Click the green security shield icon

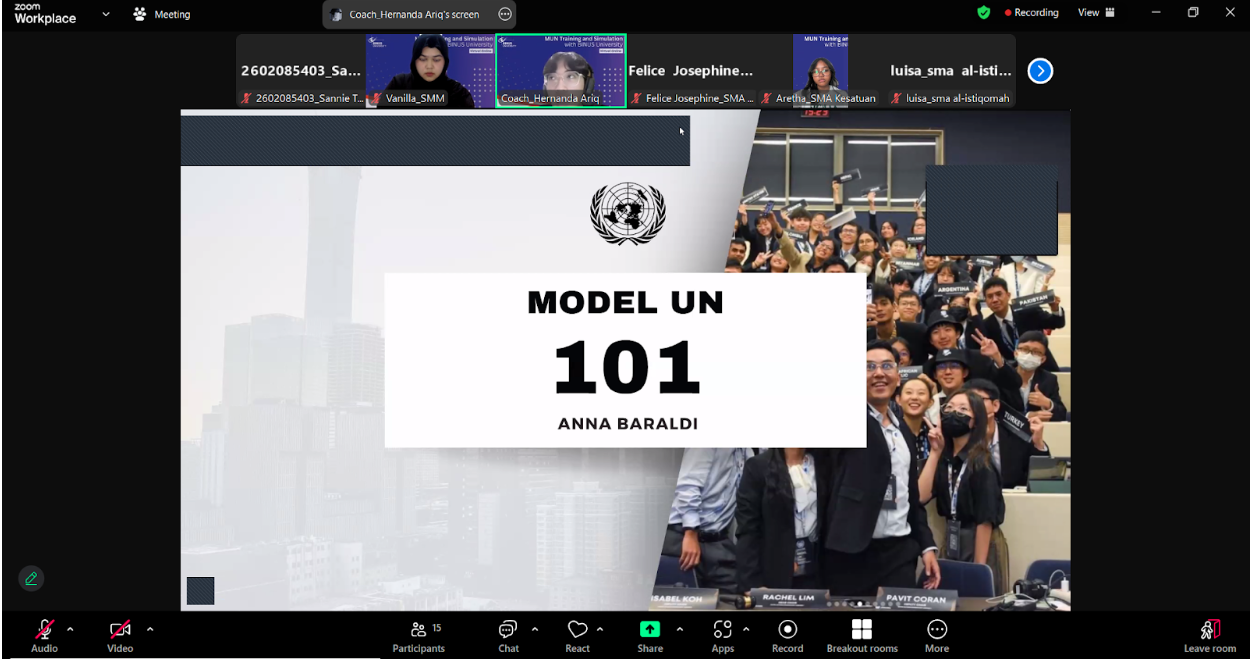984,13
